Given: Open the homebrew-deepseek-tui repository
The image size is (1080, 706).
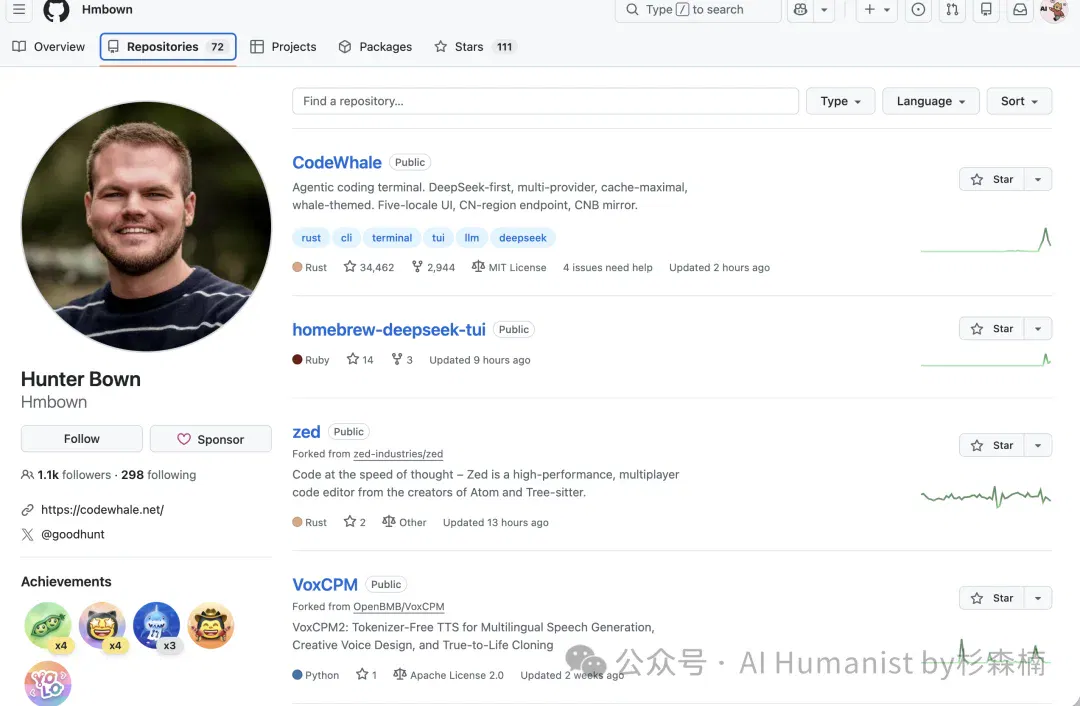Looking at the screenshot, I should point(389,330).
